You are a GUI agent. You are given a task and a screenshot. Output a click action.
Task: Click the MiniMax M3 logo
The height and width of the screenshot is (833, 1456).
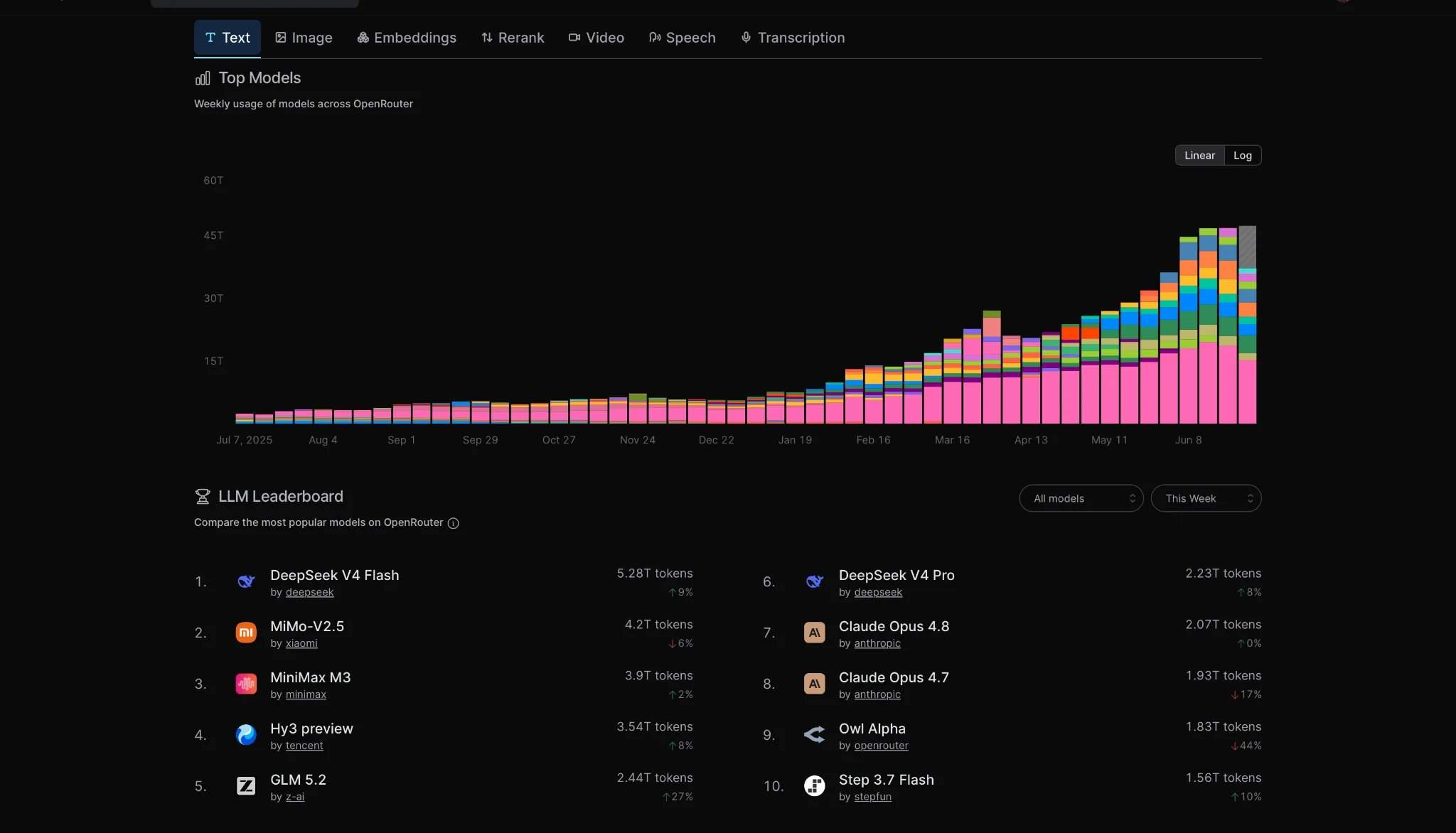click(x=246, y=684)
